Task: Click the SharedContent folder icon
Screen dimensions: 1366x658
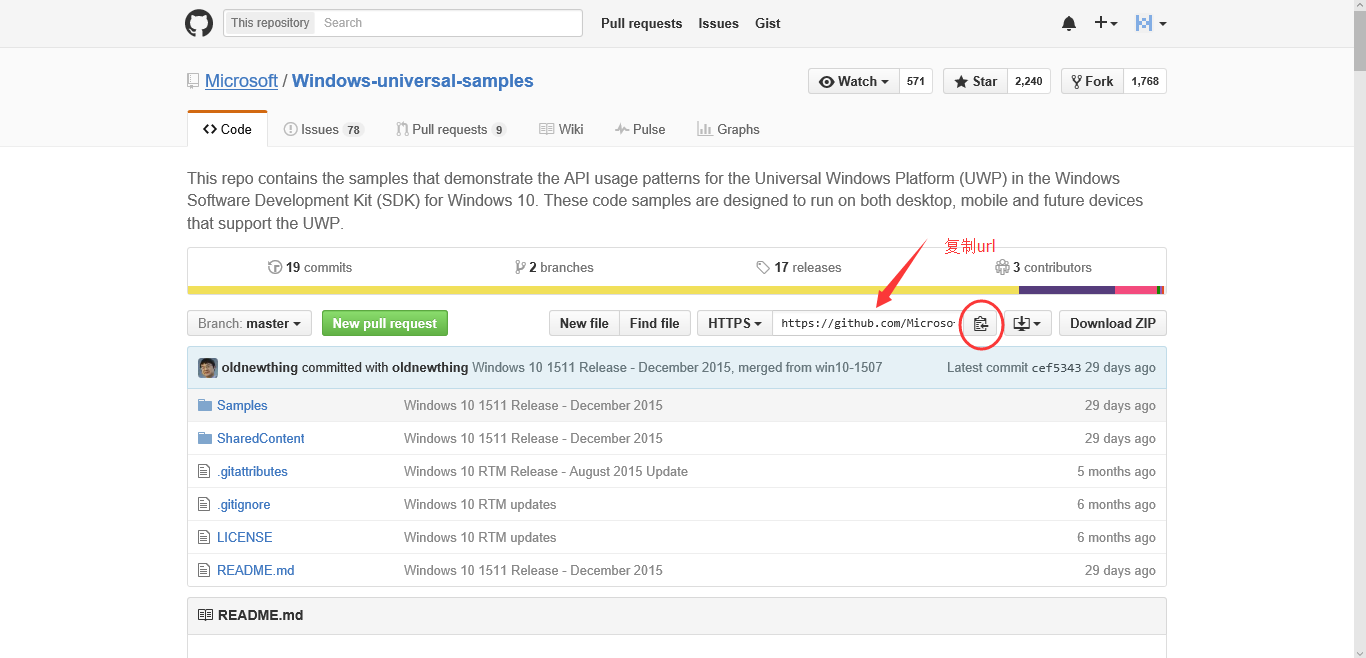Action: pyautogui.click(x=205, y=438)
